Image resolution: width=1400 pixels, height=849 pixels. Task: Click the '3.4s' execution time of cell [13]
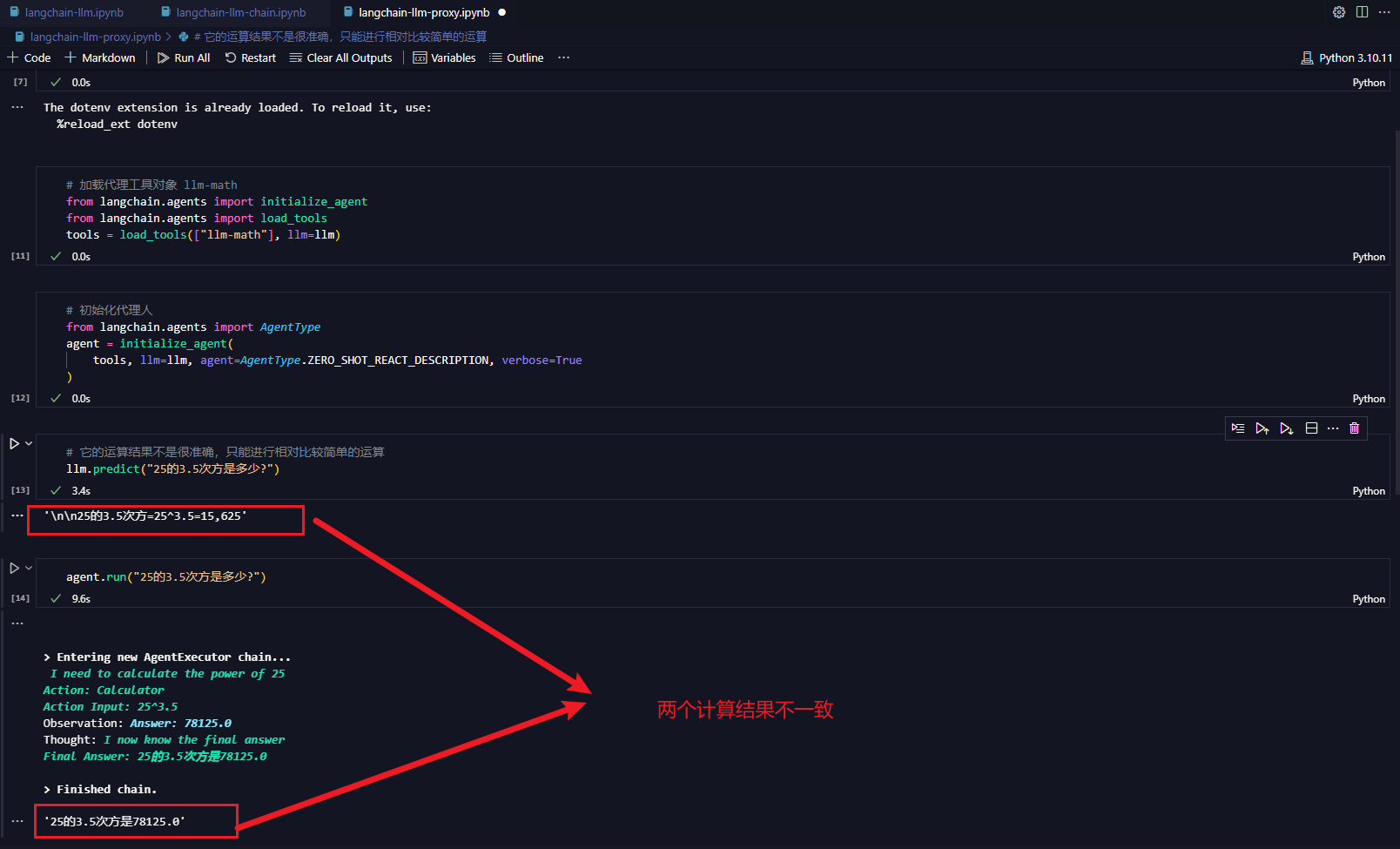pos(81,491)
